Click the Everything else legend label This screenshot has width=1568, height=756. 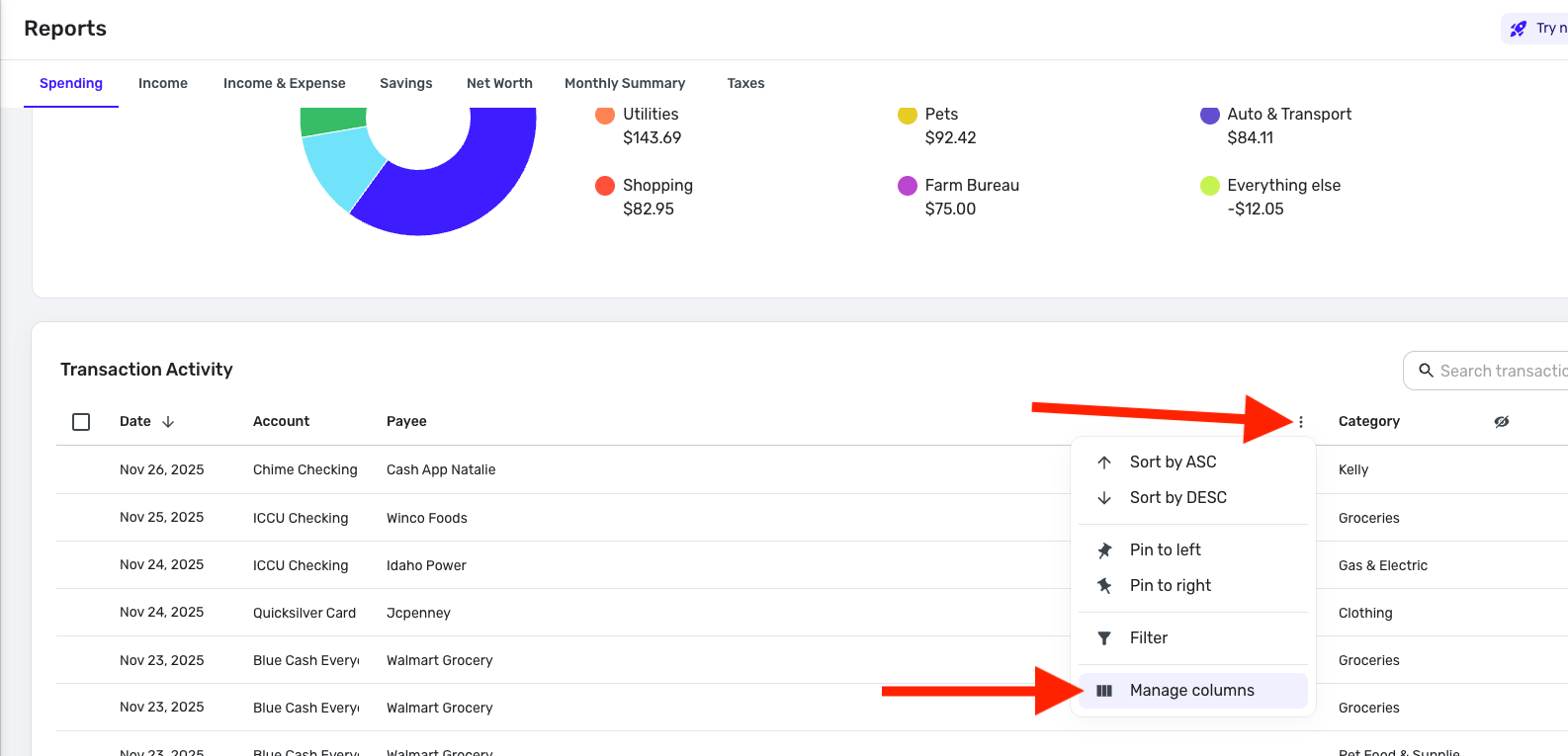[x=1284, y=186]
